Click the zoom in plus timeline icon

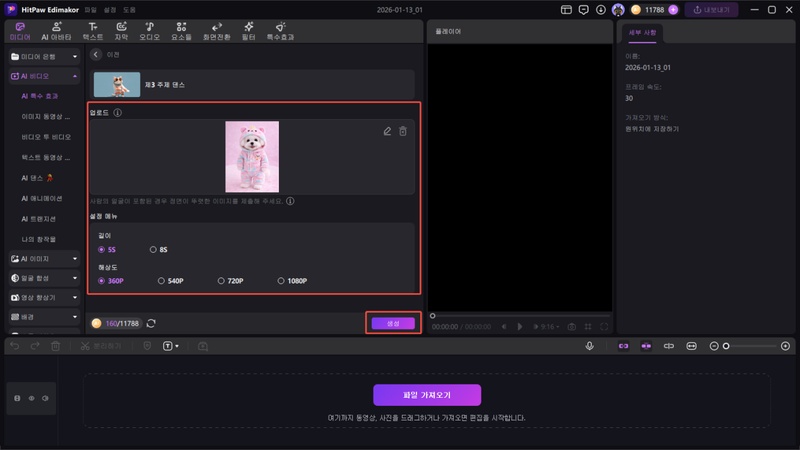pyautogui.click(x=785, y=346)
